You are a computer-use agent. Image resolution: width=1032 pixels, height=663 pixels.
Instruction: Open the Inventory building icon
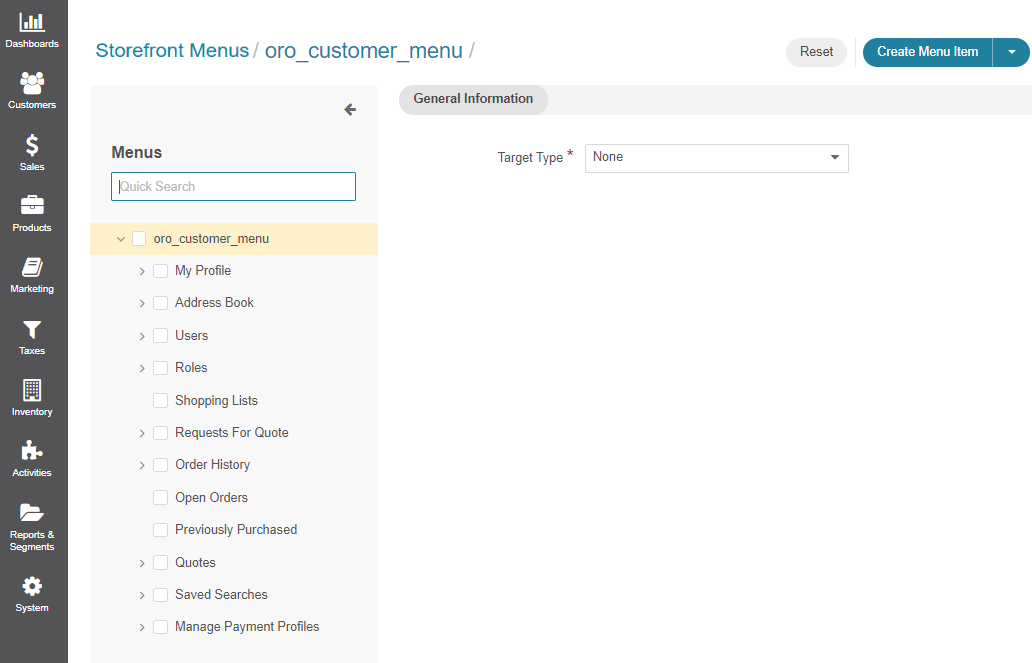click(x=32, y=390)
